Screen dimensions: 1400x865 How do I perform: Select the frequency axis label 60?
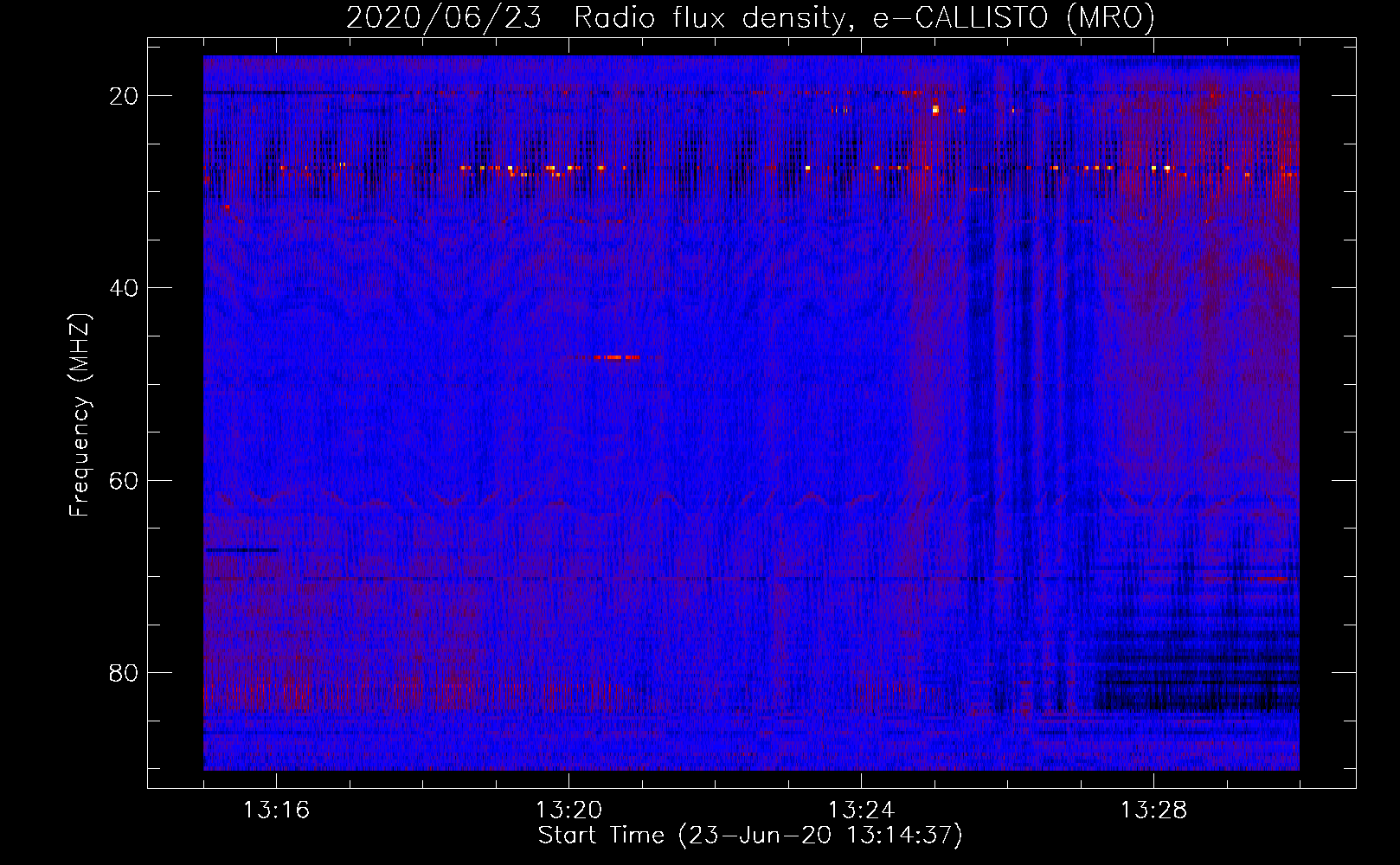[x=125, y=480]
